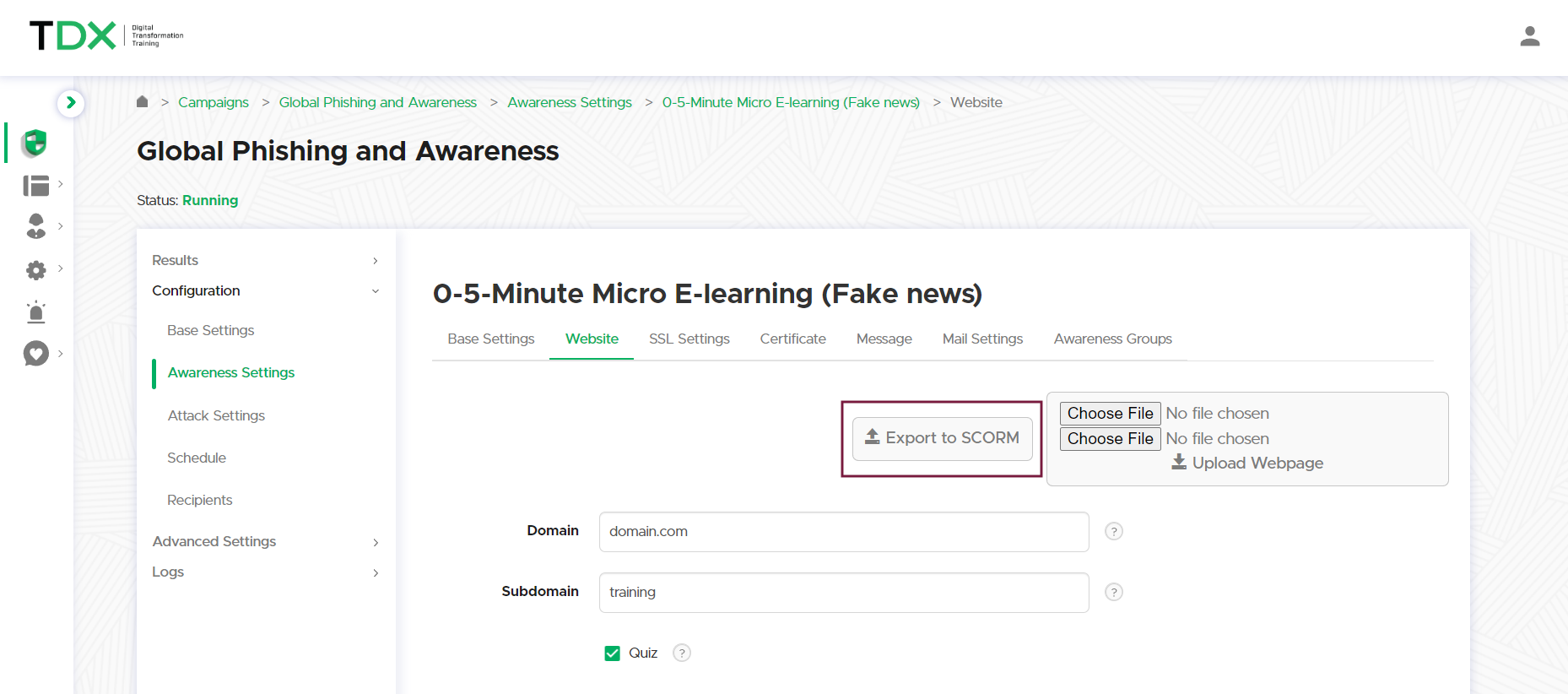Go to Campaigns breadcrumb link
This screenshot has width=1568, height=694.
click(214, 102)
